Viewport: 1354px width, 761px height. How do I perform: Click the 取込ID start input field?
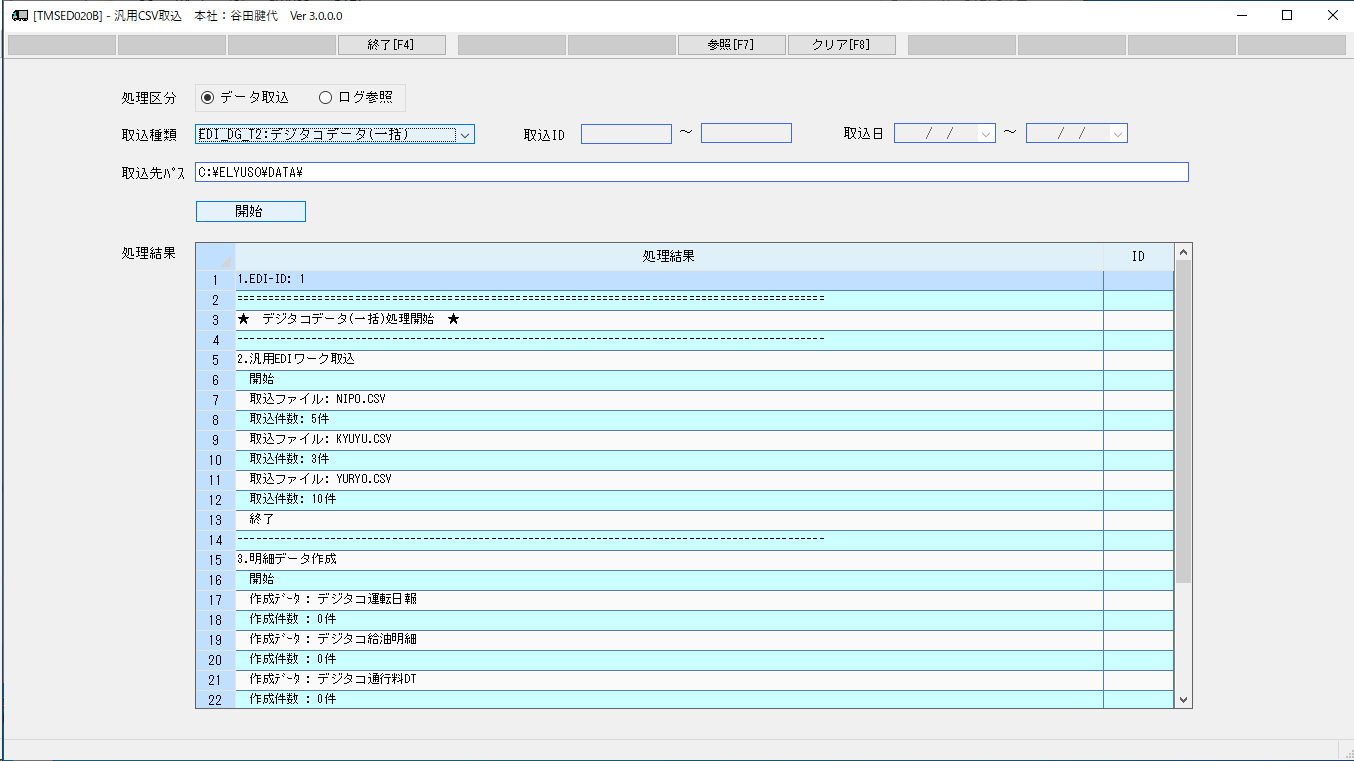[x=626, y=134]
